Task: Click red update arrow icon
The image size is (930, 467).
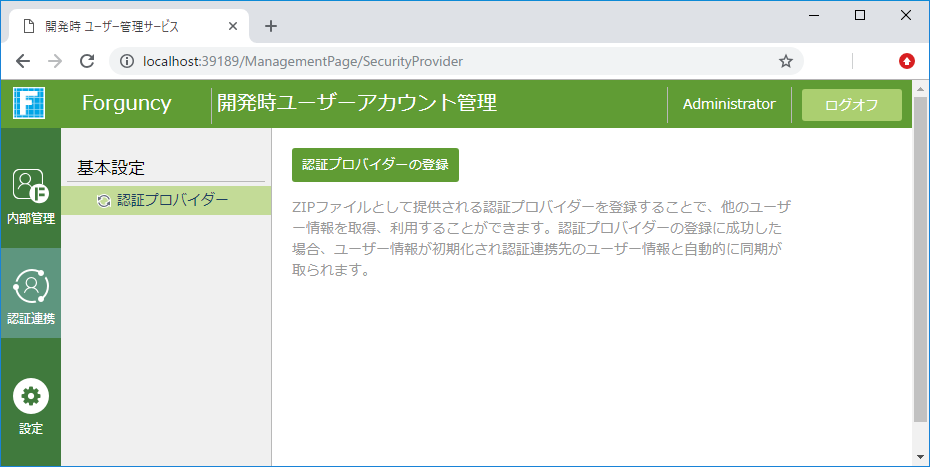Action: [907, 61]
